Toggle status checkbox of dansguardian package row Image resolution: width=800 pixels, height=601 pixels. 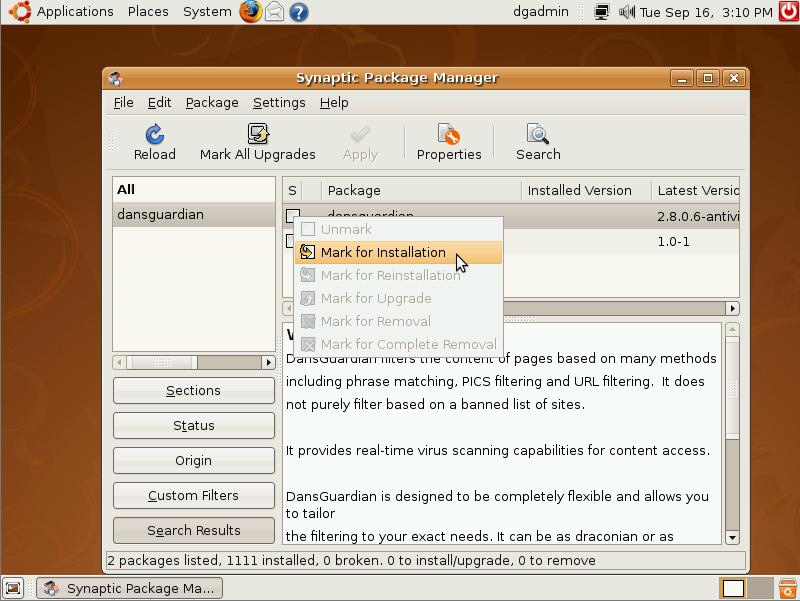pos(292,215)
